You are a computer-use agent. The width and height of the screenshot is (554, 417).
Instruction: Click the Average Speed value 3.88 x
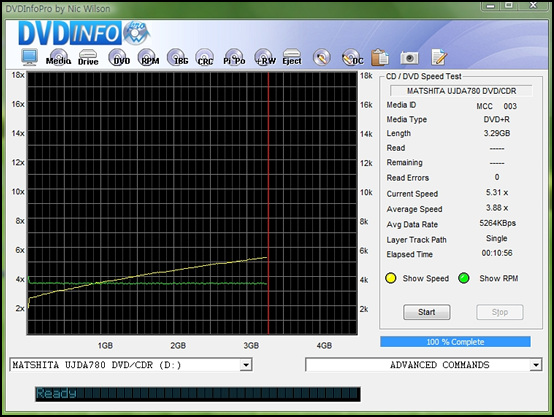click(496, 208)
